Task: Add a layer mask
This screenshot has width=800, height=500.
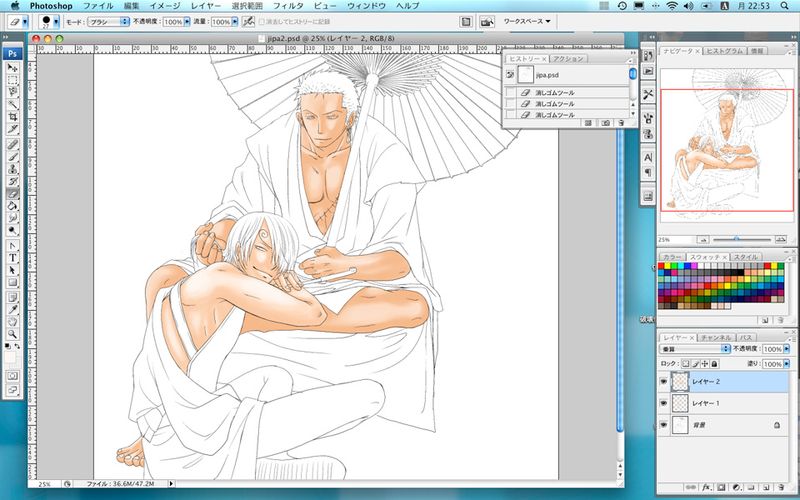Action: click(x=721, y=488)
